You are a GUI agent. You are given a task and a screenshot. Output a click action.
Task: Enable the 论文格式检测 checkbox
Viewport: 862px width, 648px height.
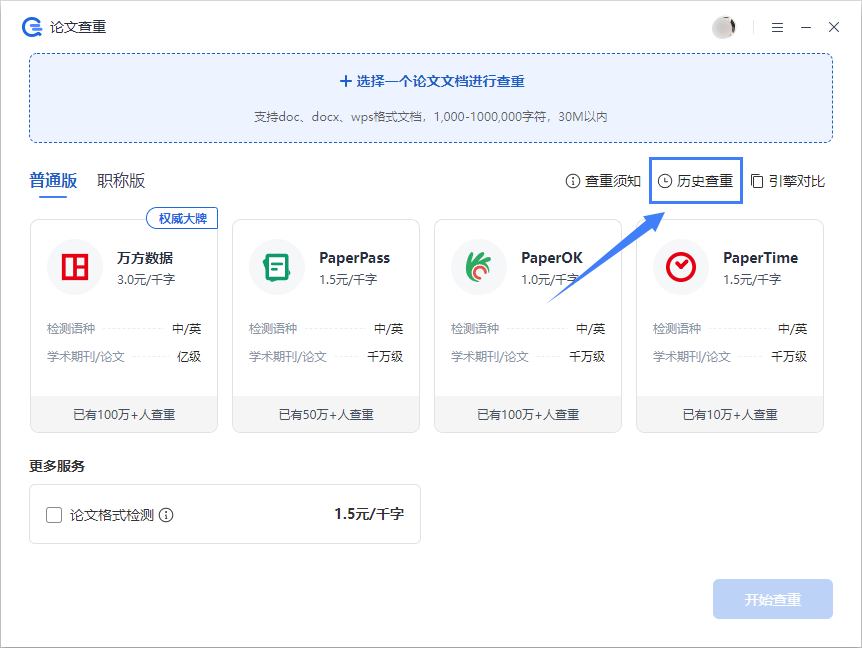(x=54, y=515)
